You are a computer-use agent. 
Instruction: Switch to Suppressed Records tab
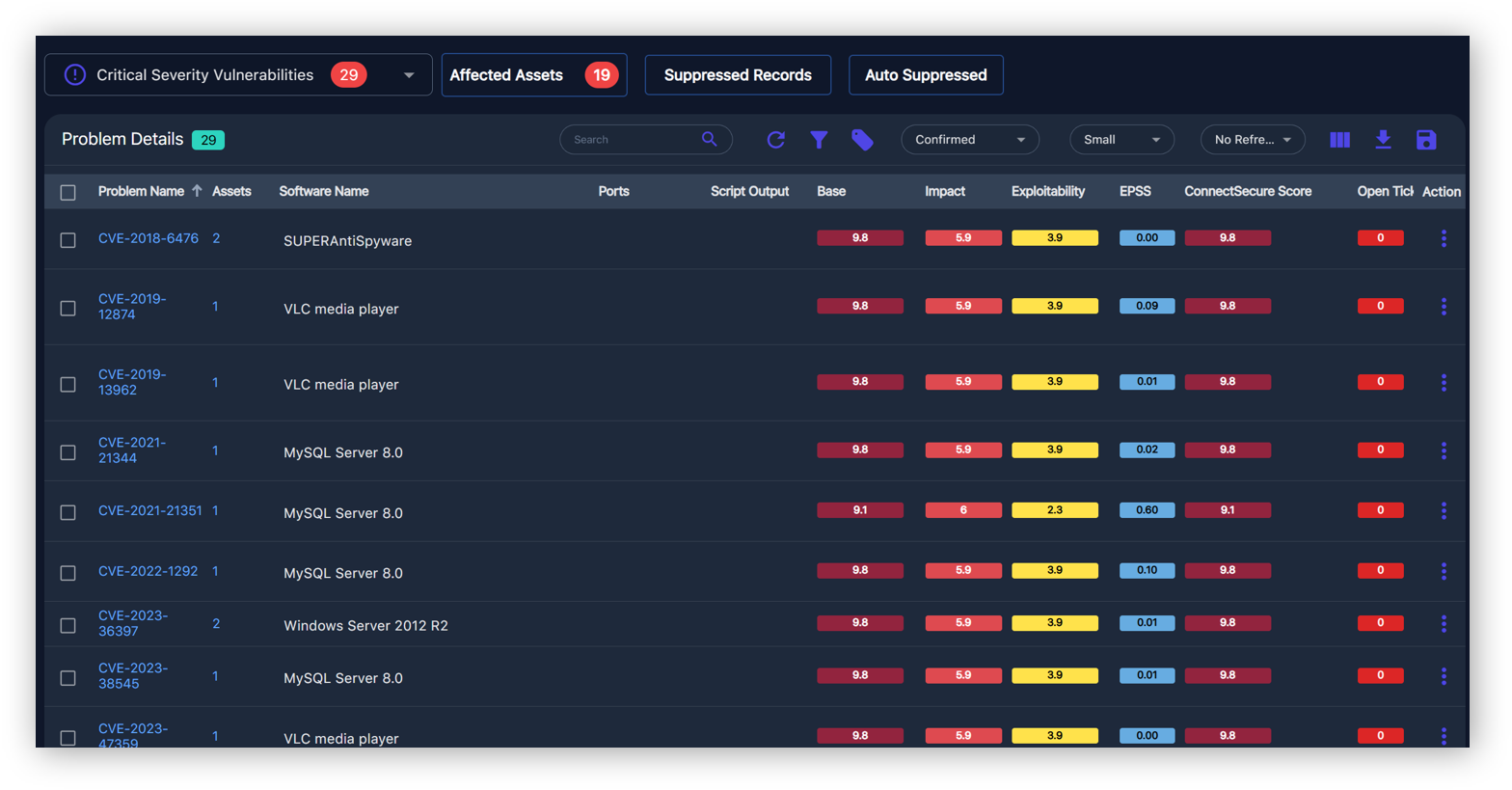coord(738,75)
